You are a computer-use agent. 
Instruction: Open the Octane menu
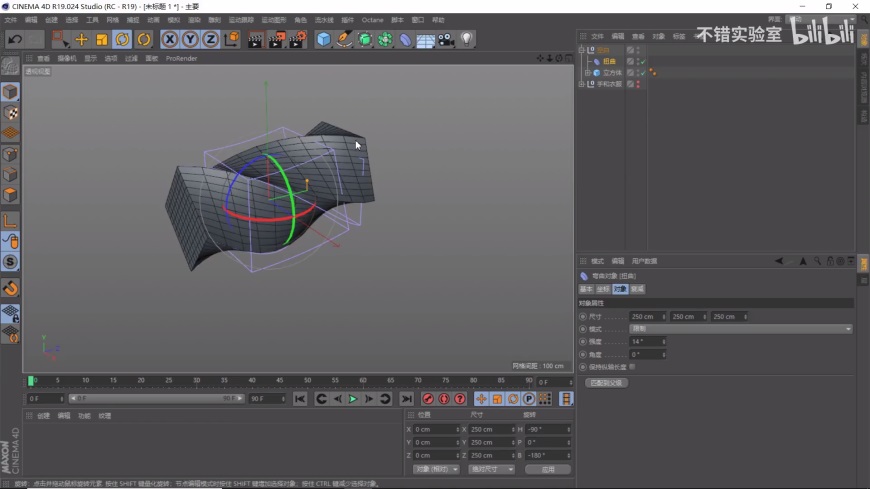coord(372,20)
